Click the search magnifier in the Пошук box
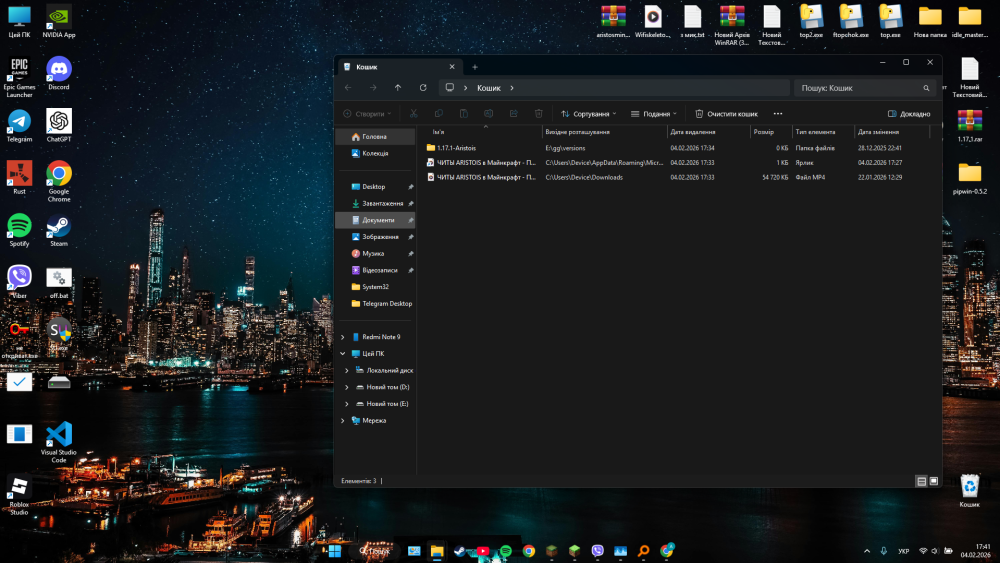The image size is (1000, 563). point(926,88)
